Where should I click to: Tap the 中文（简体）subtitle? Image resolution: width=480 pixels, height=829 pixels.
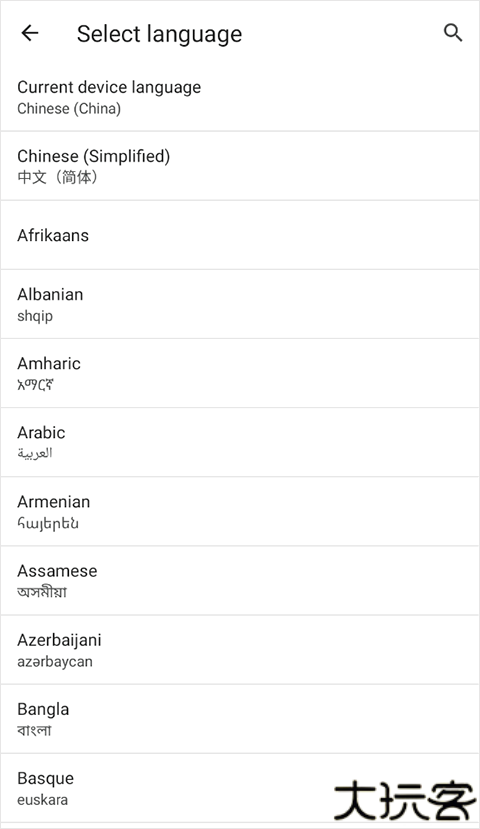tap(57, 177)
